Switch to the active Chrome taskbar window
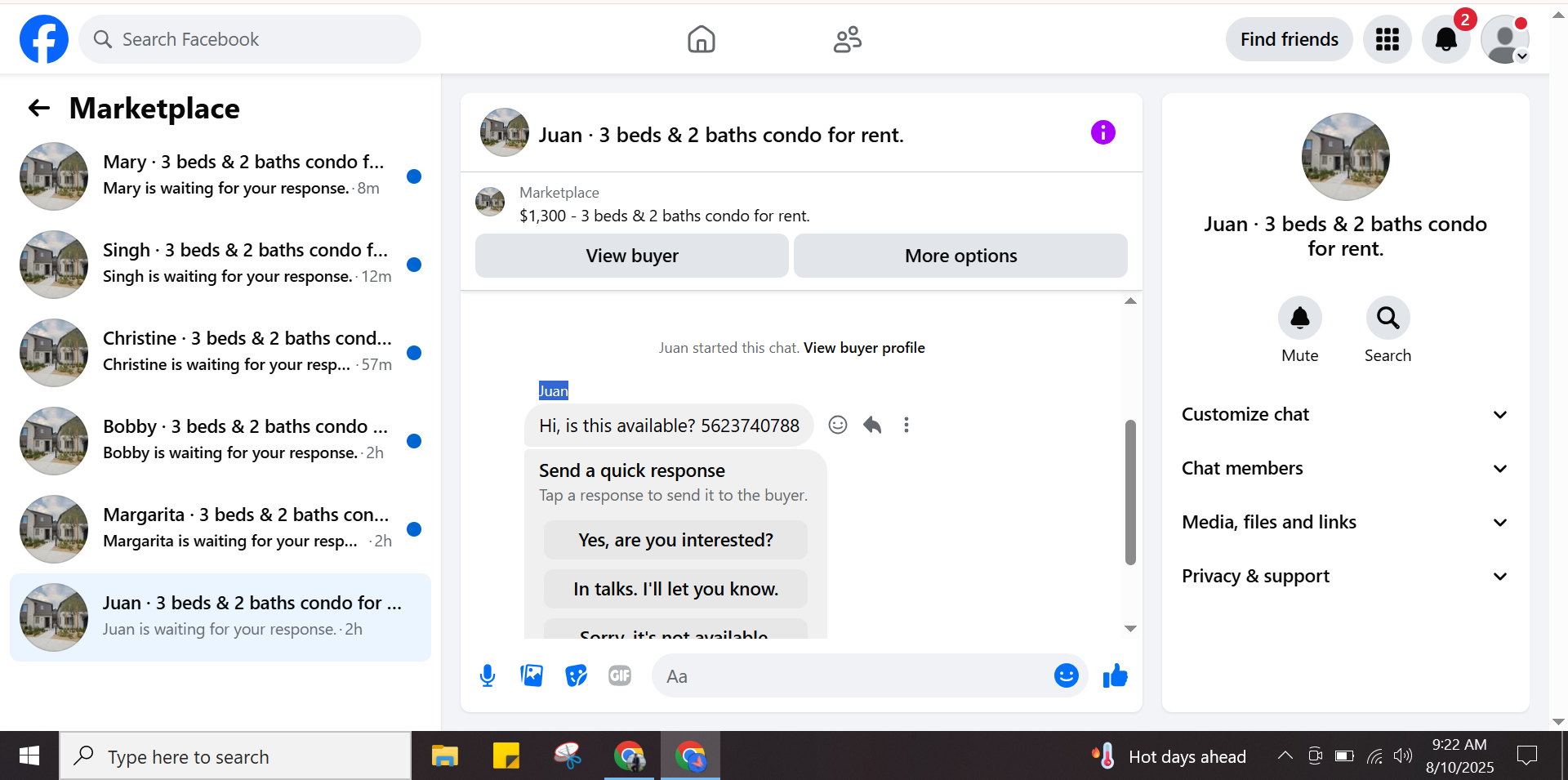The height and width of the screenshot is (780, 1568). (690, 756)
